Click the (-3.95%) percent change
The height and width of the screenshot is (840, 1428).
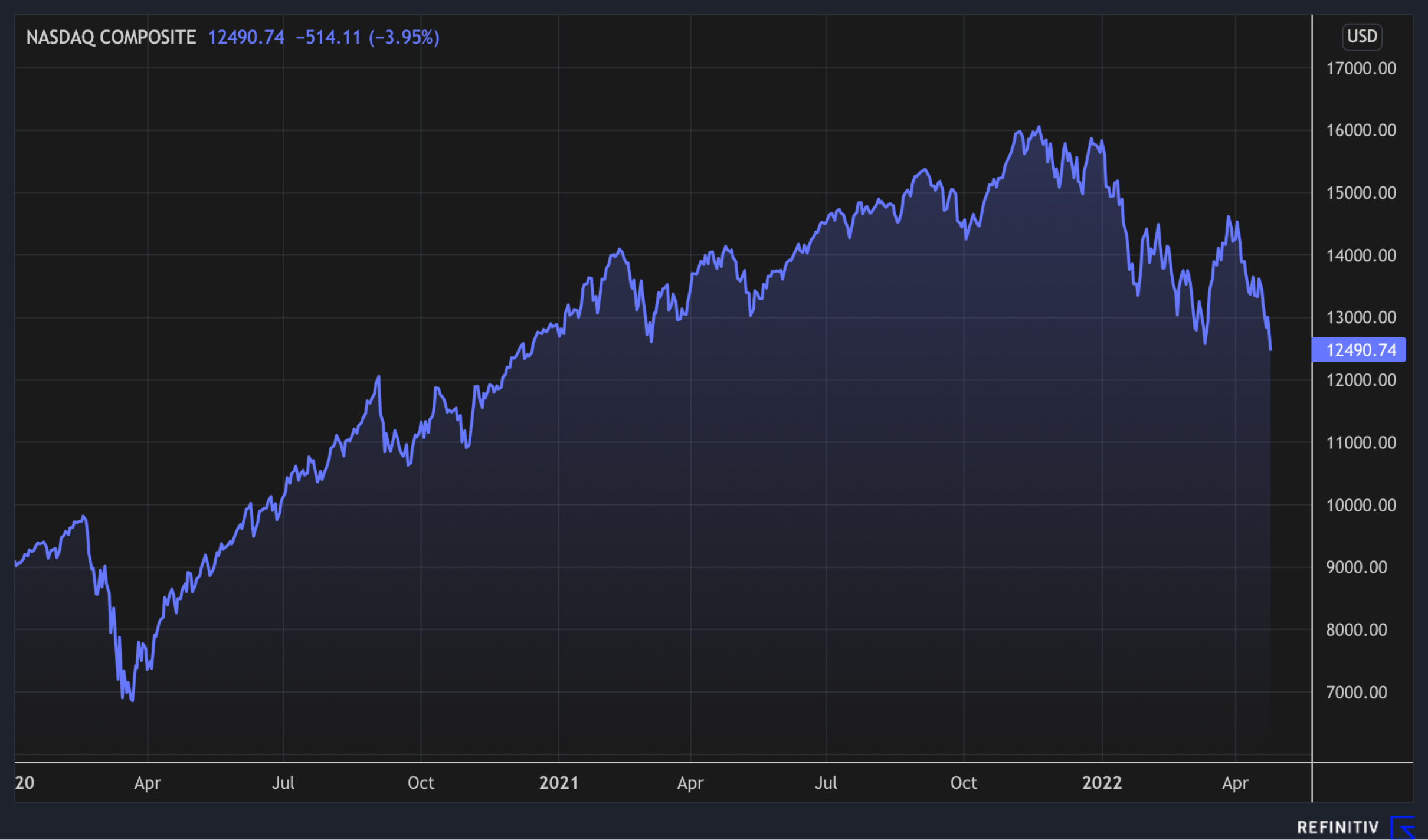pos(404,37)
